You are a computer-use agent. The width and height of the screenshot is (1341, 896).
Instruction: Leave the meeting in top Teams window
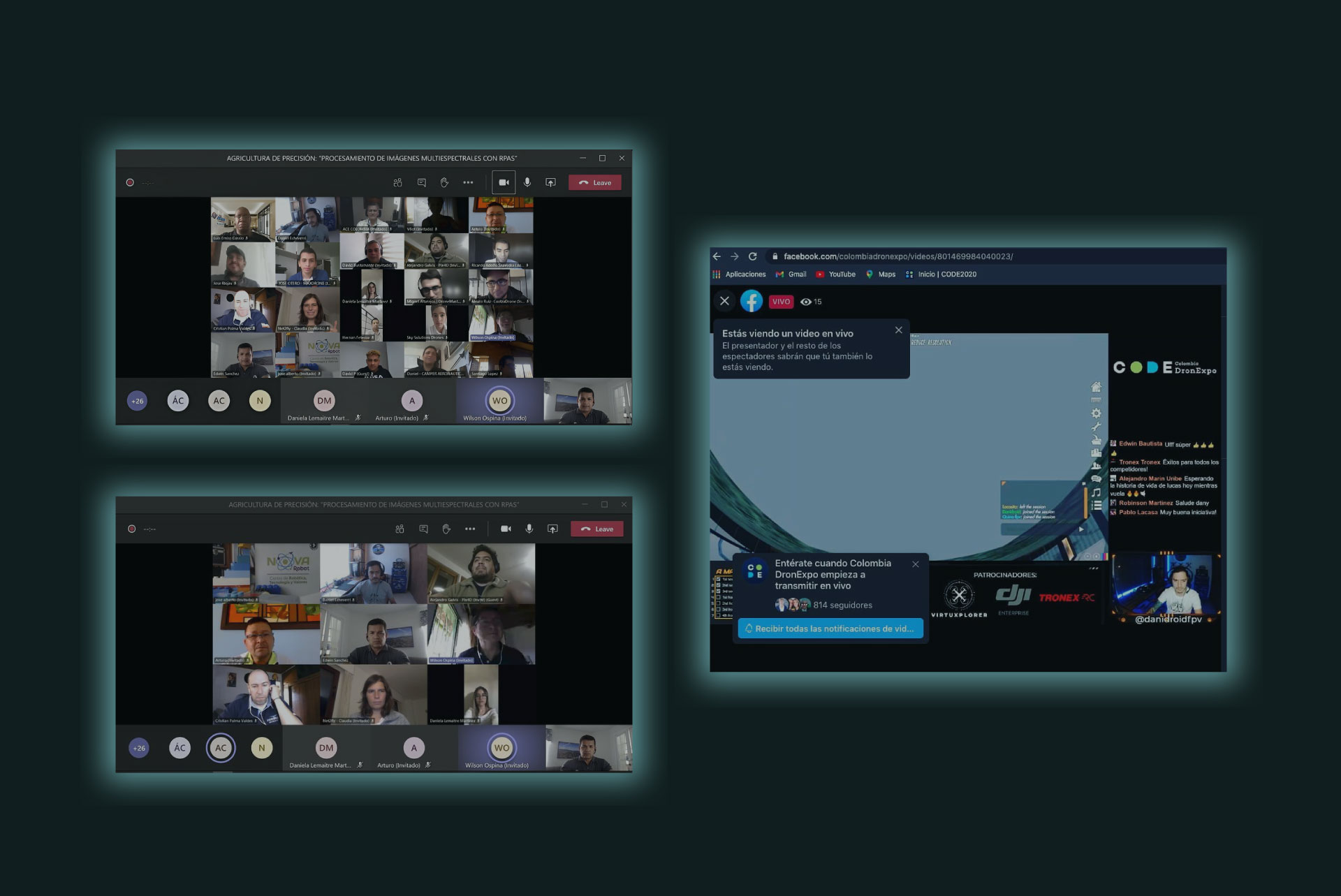click(595, 182)
